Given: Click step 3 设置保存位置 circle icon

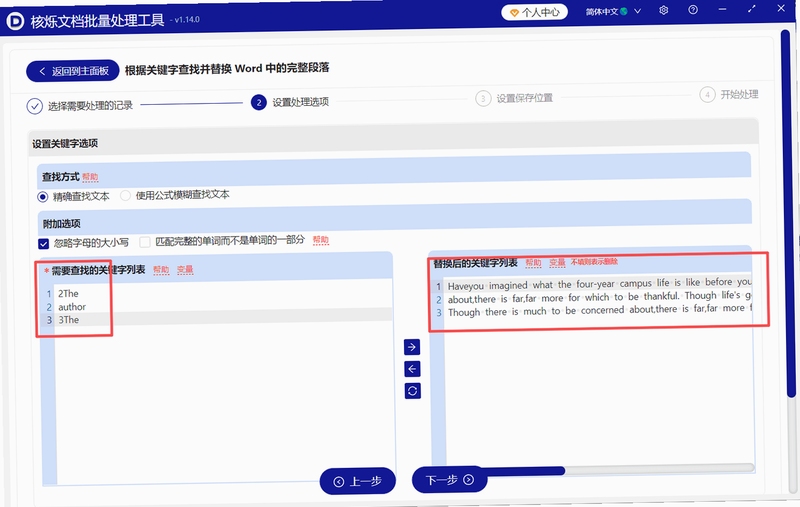Looking at the screenshot, I should [483, 98].
